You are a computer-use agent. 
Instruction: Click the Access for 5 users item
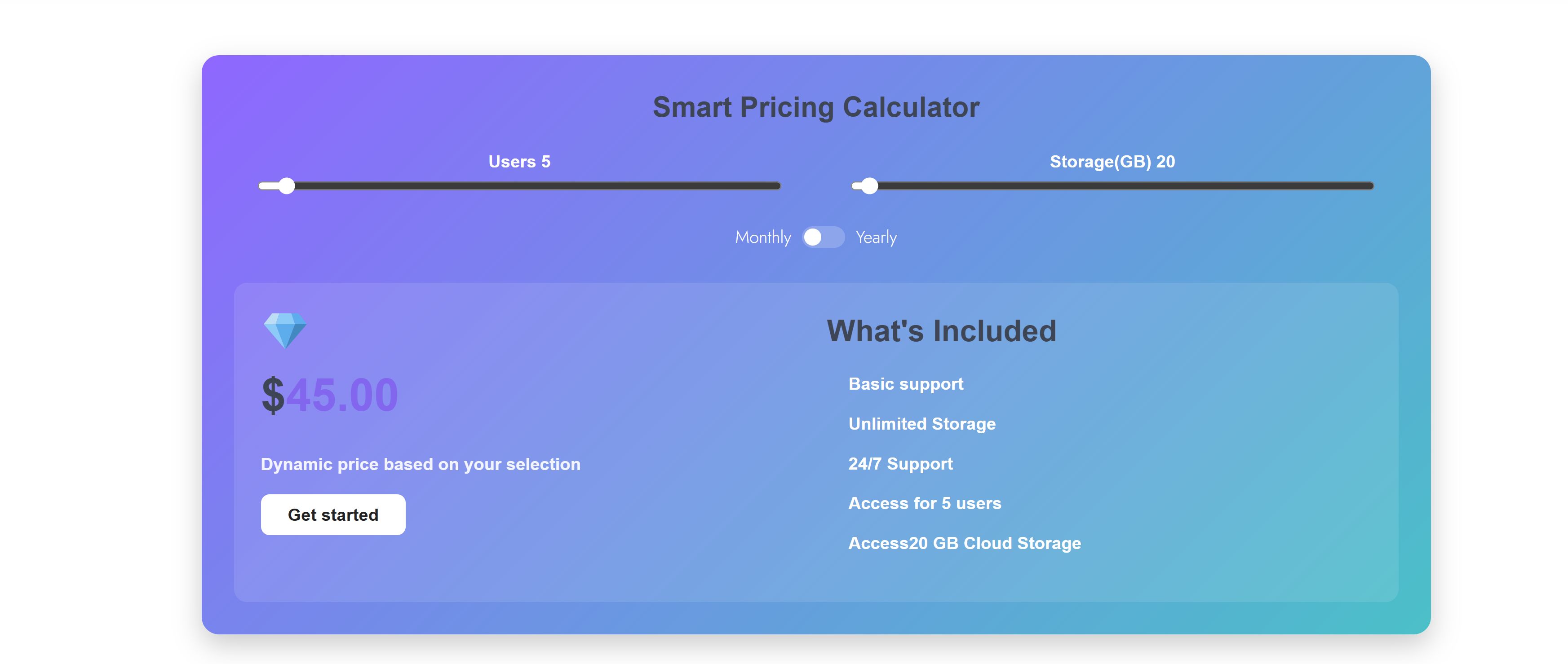pos(925,503)
